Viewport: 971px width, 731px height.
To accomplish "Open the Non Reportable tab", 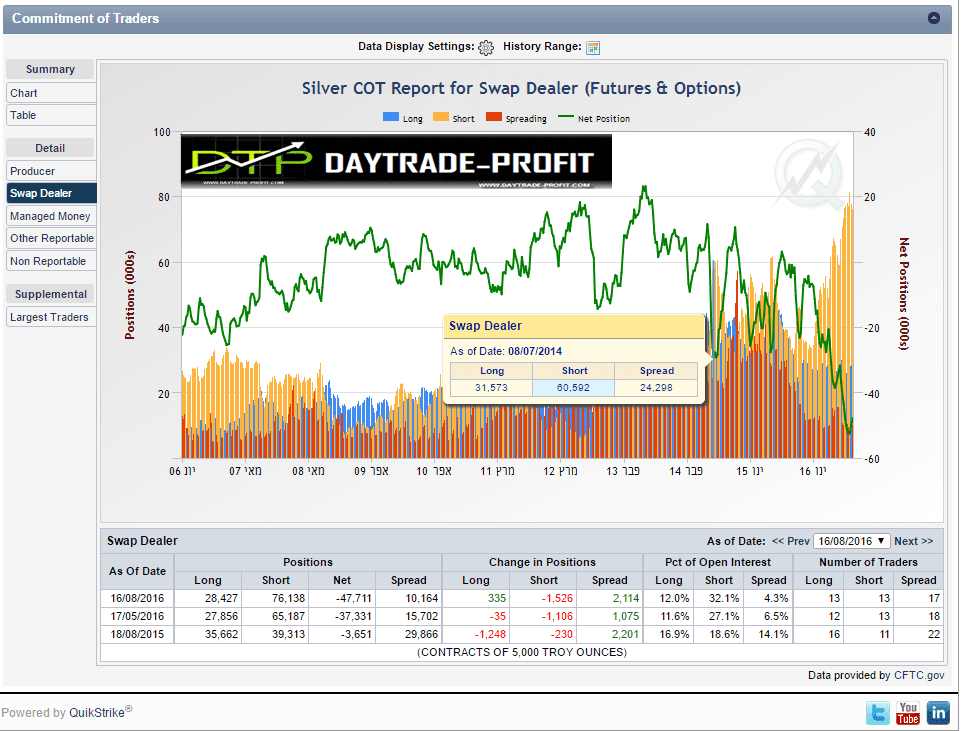I will (x=51, y=261).
